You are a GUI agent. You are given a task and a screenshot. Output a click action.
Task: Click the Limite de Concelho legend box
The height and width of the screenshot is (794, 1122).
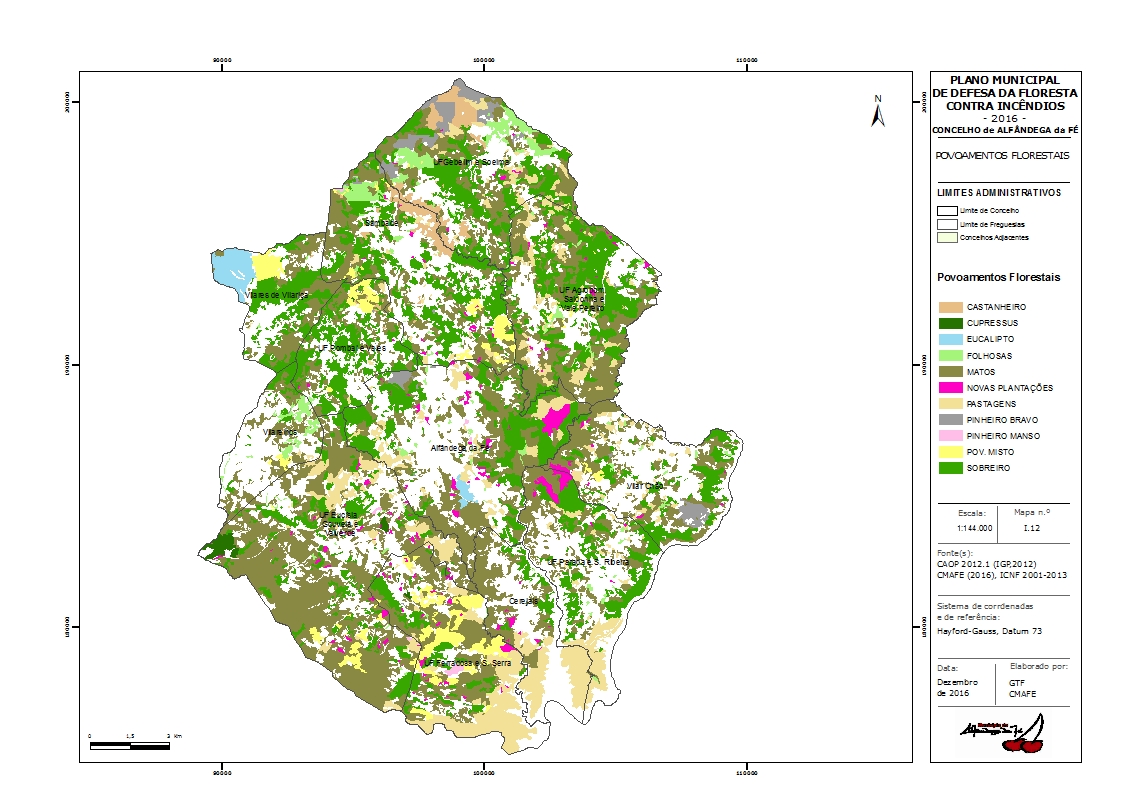pyautogui.click(x=947, y=211)
